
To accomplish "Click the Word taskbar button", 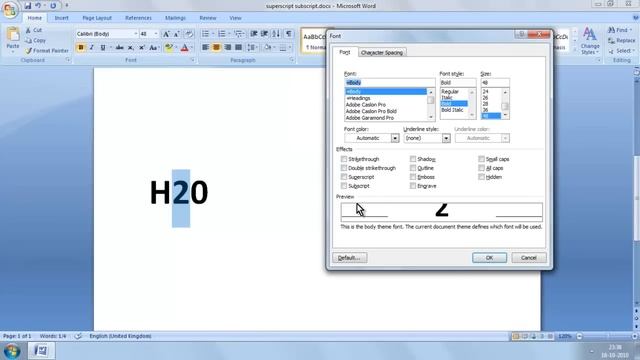I will pos(41,351).
